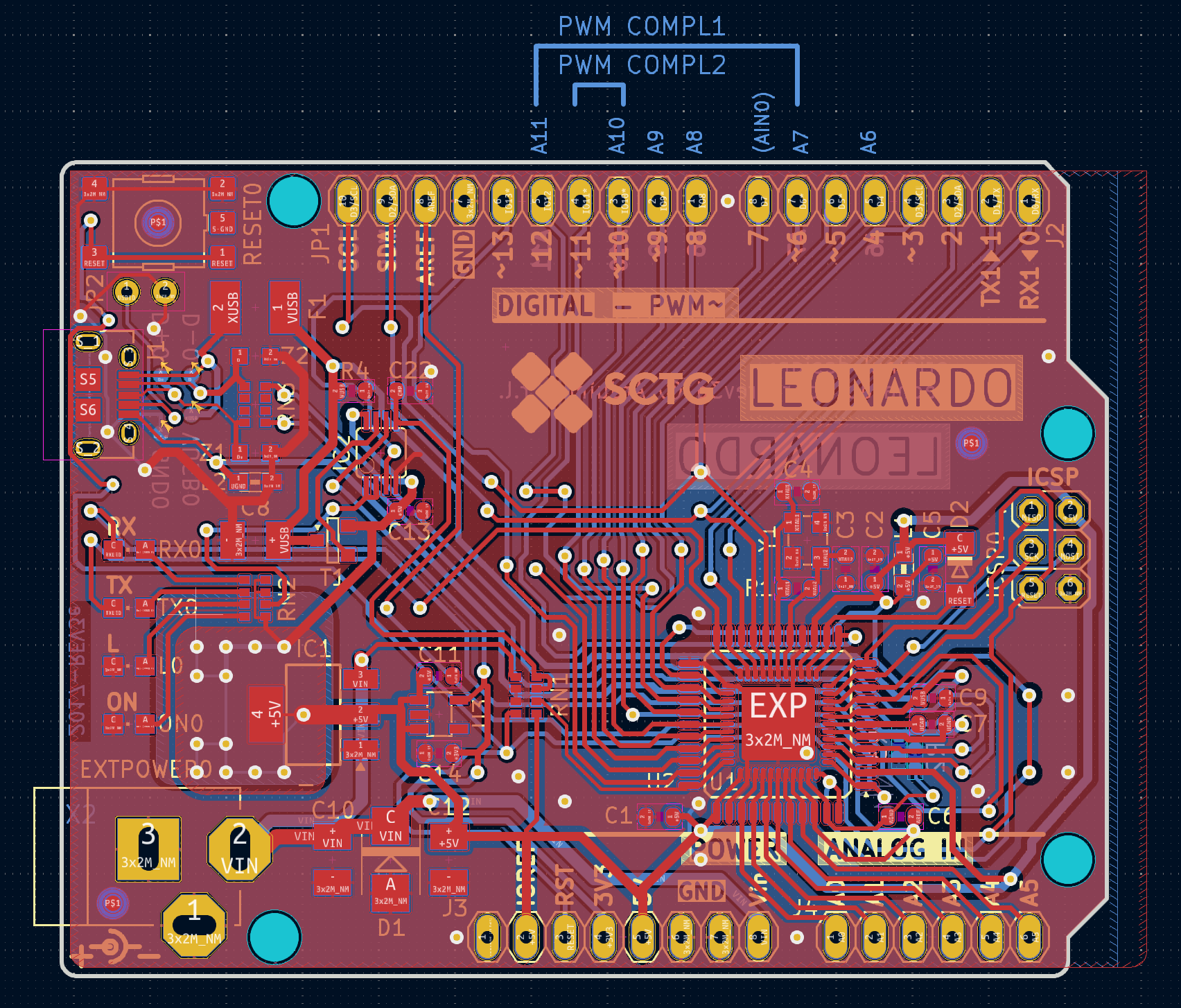The image size is (1181, 1008).
Task: Click the A6 pin annotation
Action: point(868,142)
